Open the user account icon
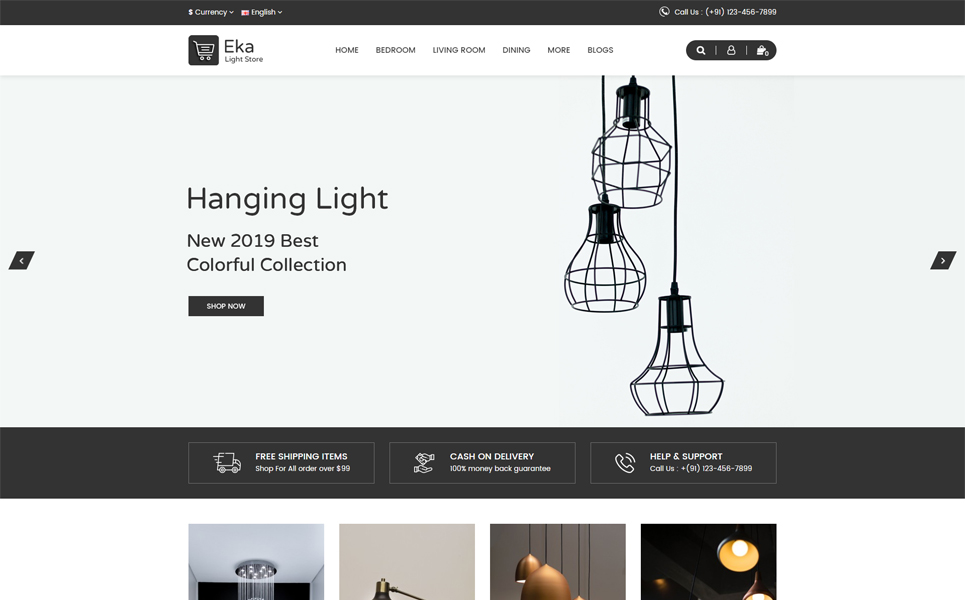 coord(731,50)
